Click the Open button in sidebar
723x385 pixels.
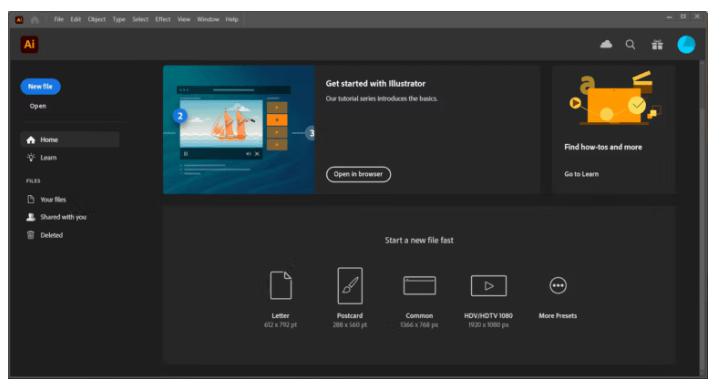pos(38,106)
